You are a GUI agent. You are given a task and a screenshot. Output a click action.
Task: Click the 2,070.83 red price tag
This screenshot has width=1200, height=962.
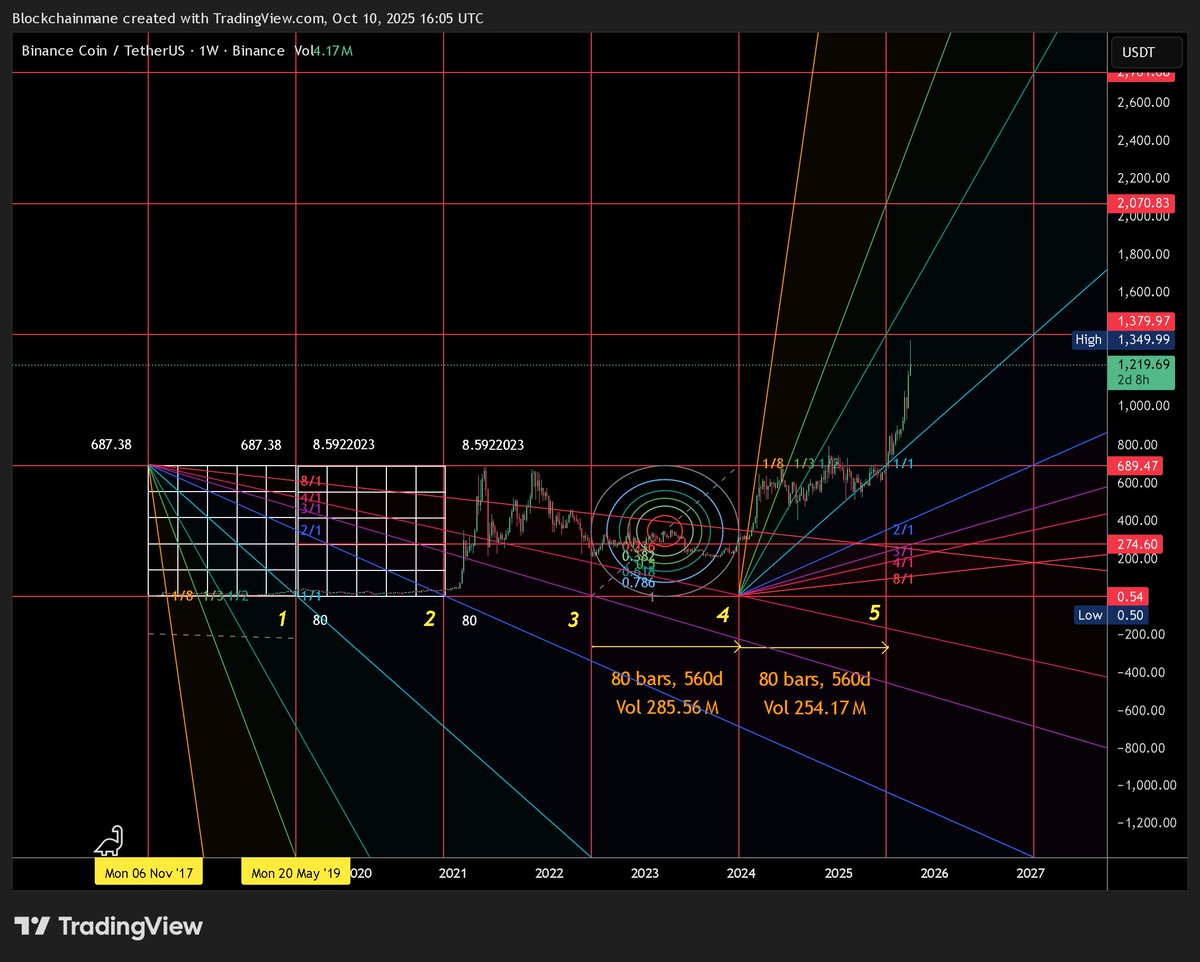coord(1140,204)
